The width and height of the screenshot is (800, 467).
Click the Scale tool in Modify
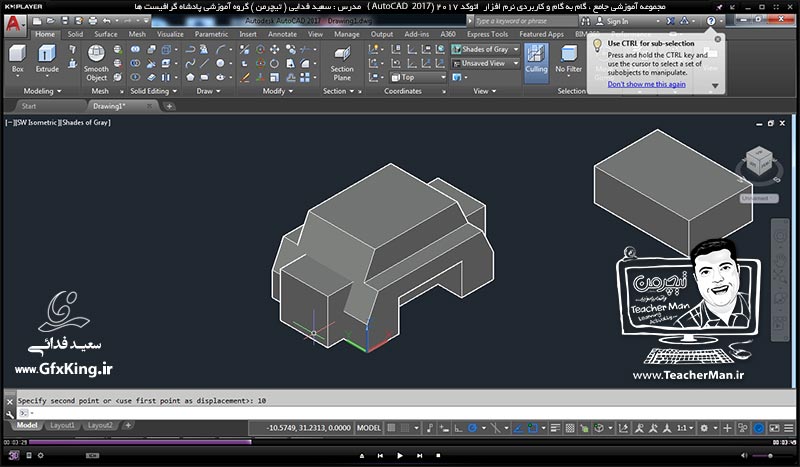point(274,78)
